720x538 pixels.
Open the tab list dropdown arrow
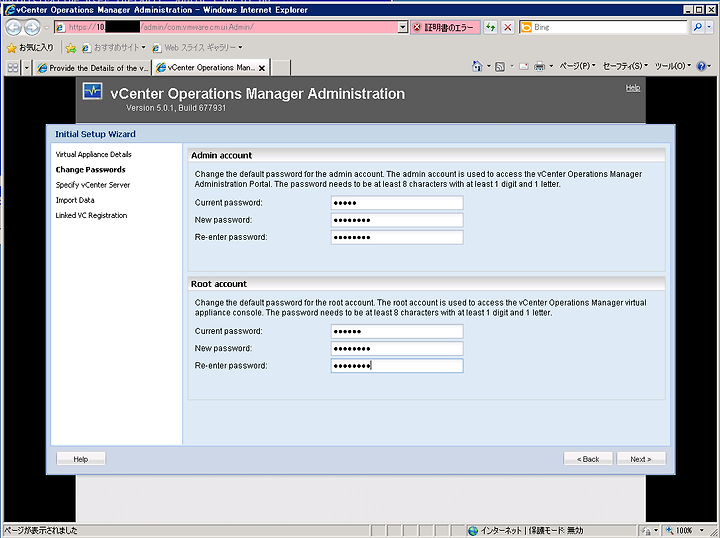[x=26, y=67]
